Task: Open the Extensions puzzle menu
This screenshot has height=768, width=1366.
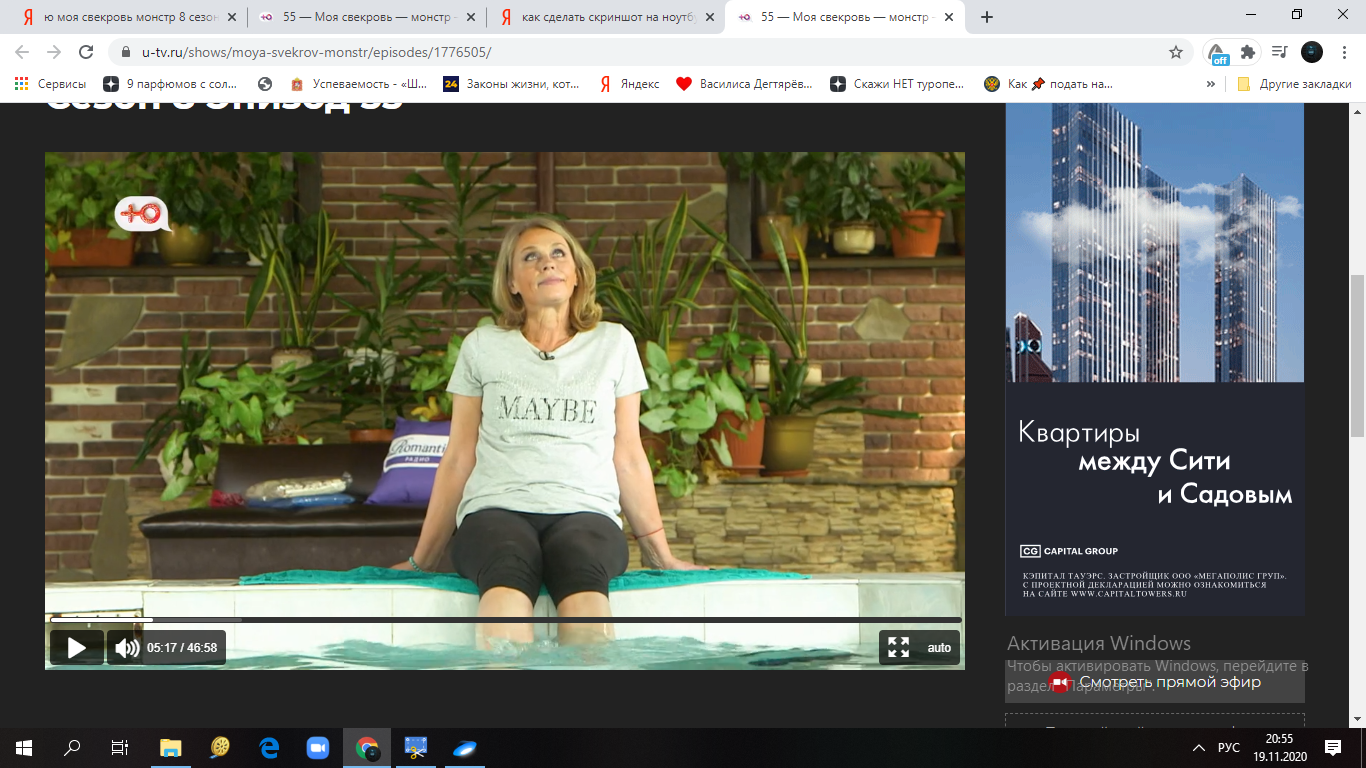Action: click(x=1247, y=52)
